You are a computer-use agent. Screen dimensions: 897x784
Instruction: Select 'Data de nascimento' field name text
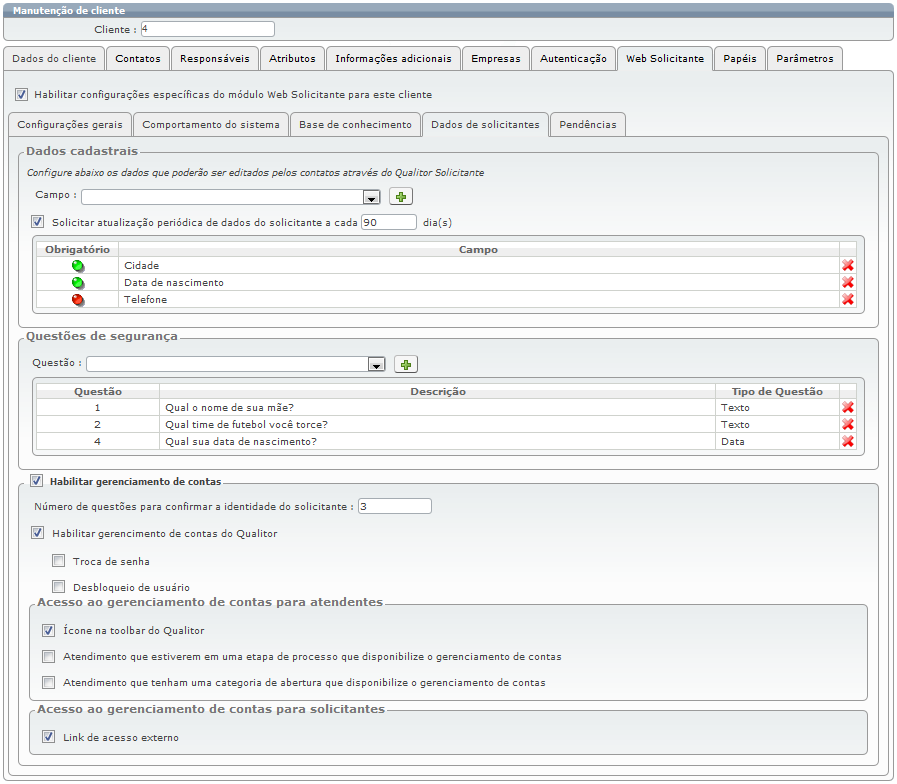pyautogui.click(x=174, y=283)
